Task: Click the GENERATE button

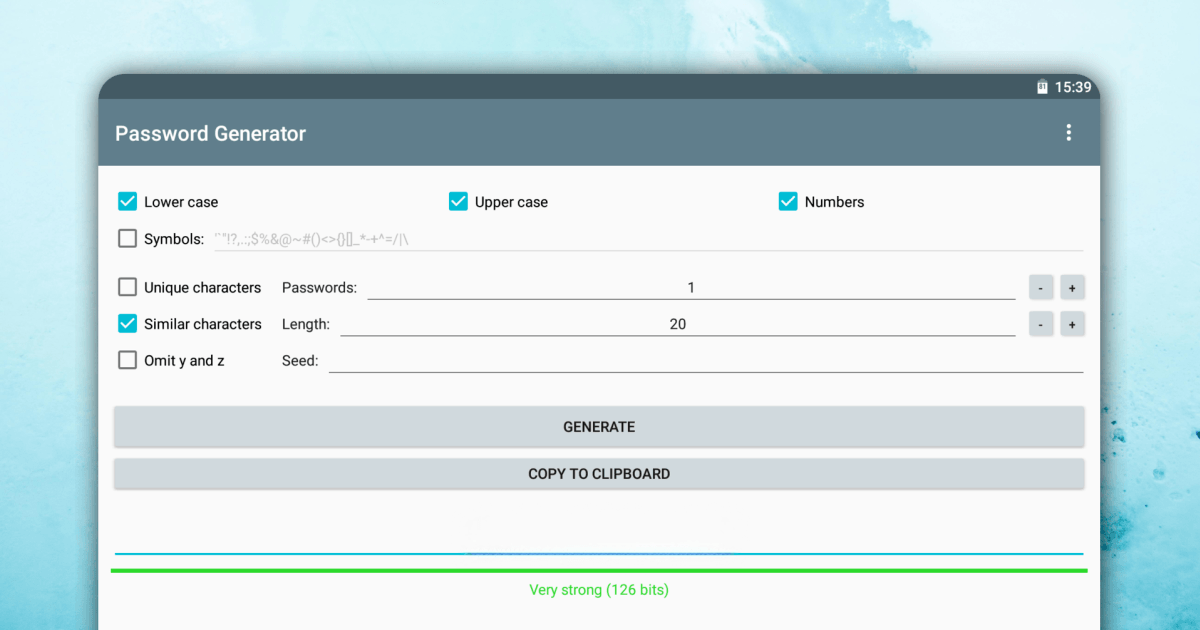Action: tap(599, 426)
